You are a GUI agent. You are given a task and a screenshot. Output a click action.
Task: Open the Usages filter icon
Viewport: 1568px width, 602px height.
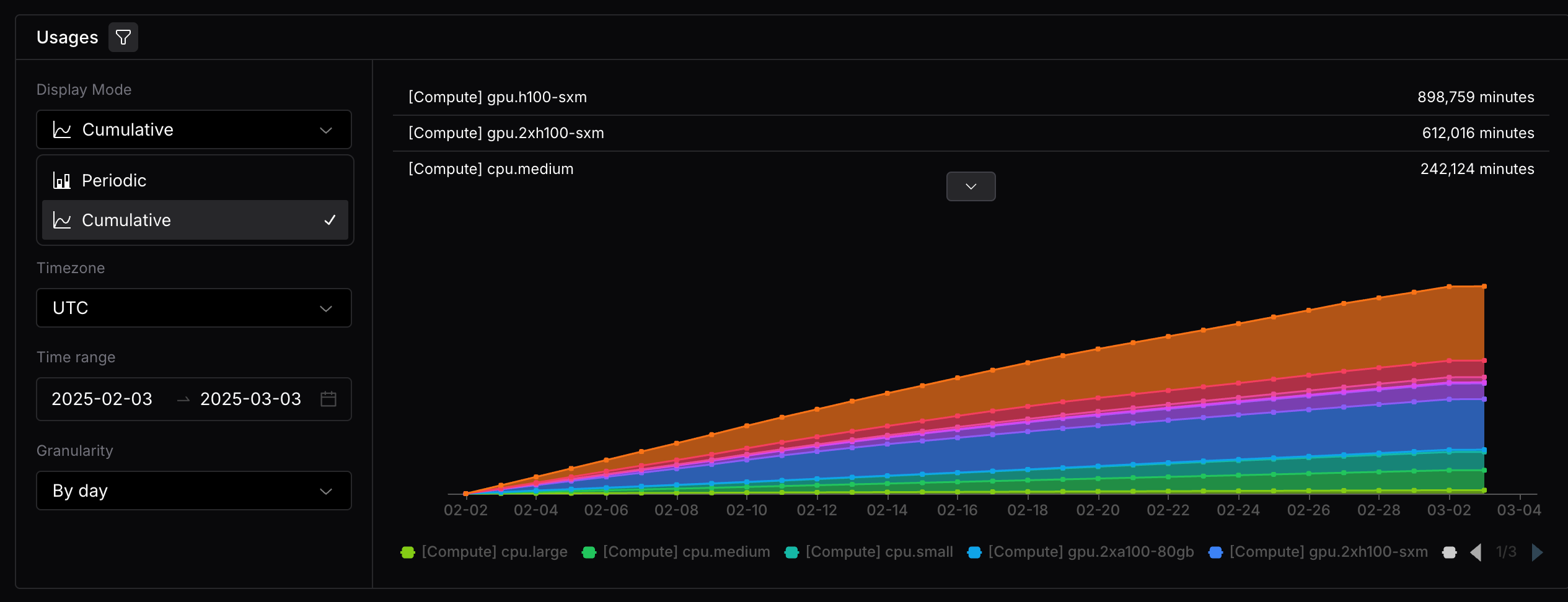click(x=123, y=37)
